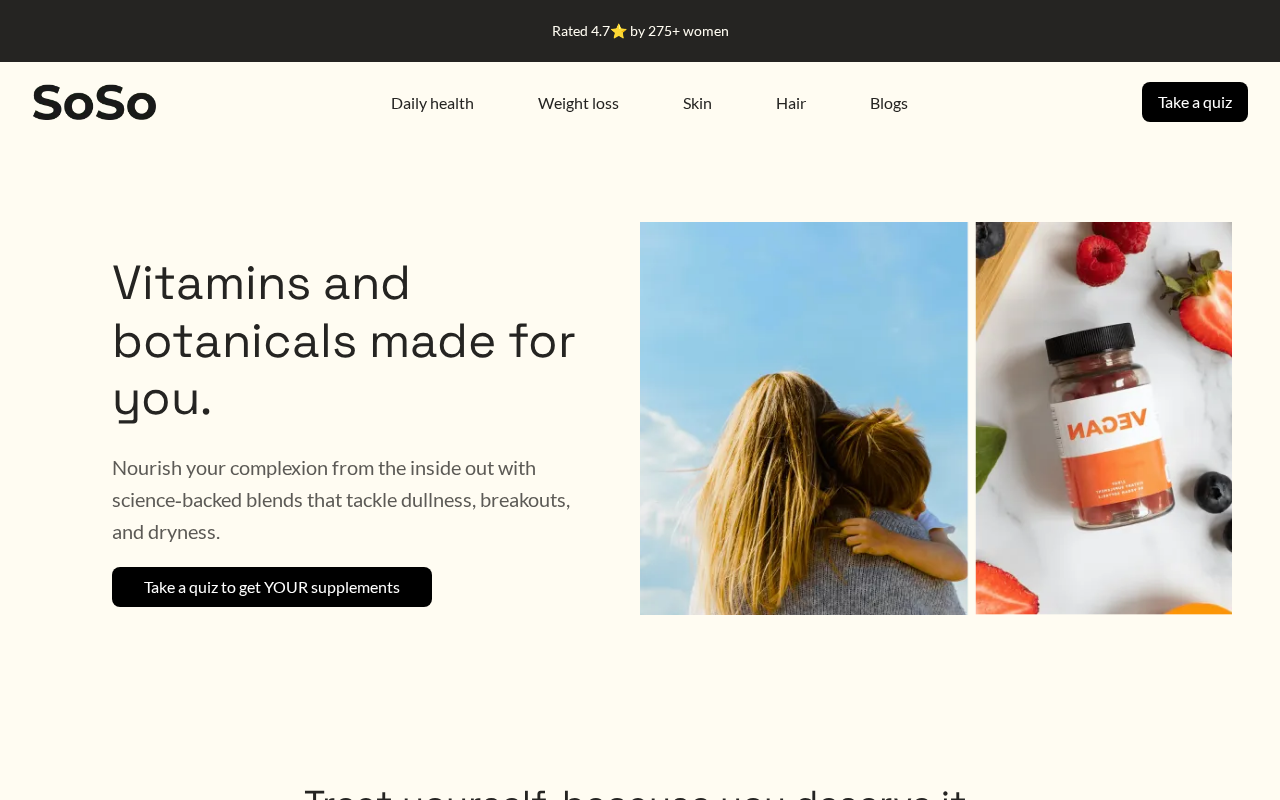This screenshot has width=1280, height=800.
Task: Click the mother and child photo
Action: pyautogui.click(x=804, y=418)
